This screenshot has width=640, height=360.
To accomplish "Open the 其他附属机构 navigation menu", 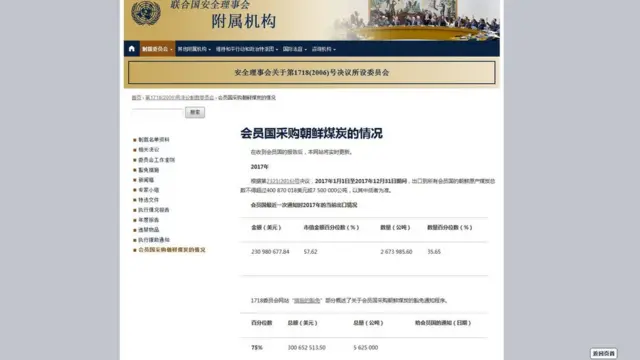I will [x=194, y=49].
